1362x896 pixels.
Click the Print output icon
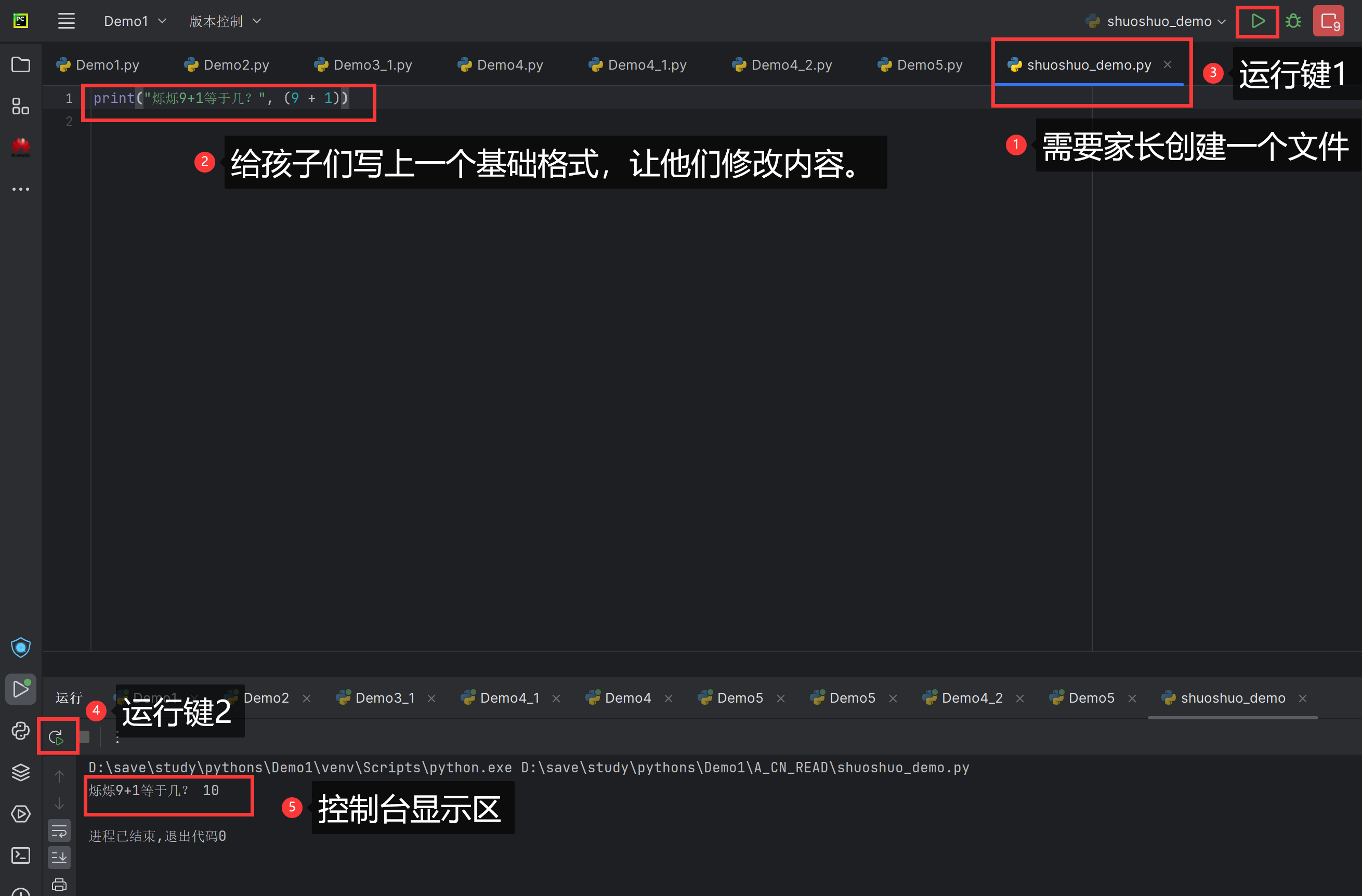(x=59, y=884)
